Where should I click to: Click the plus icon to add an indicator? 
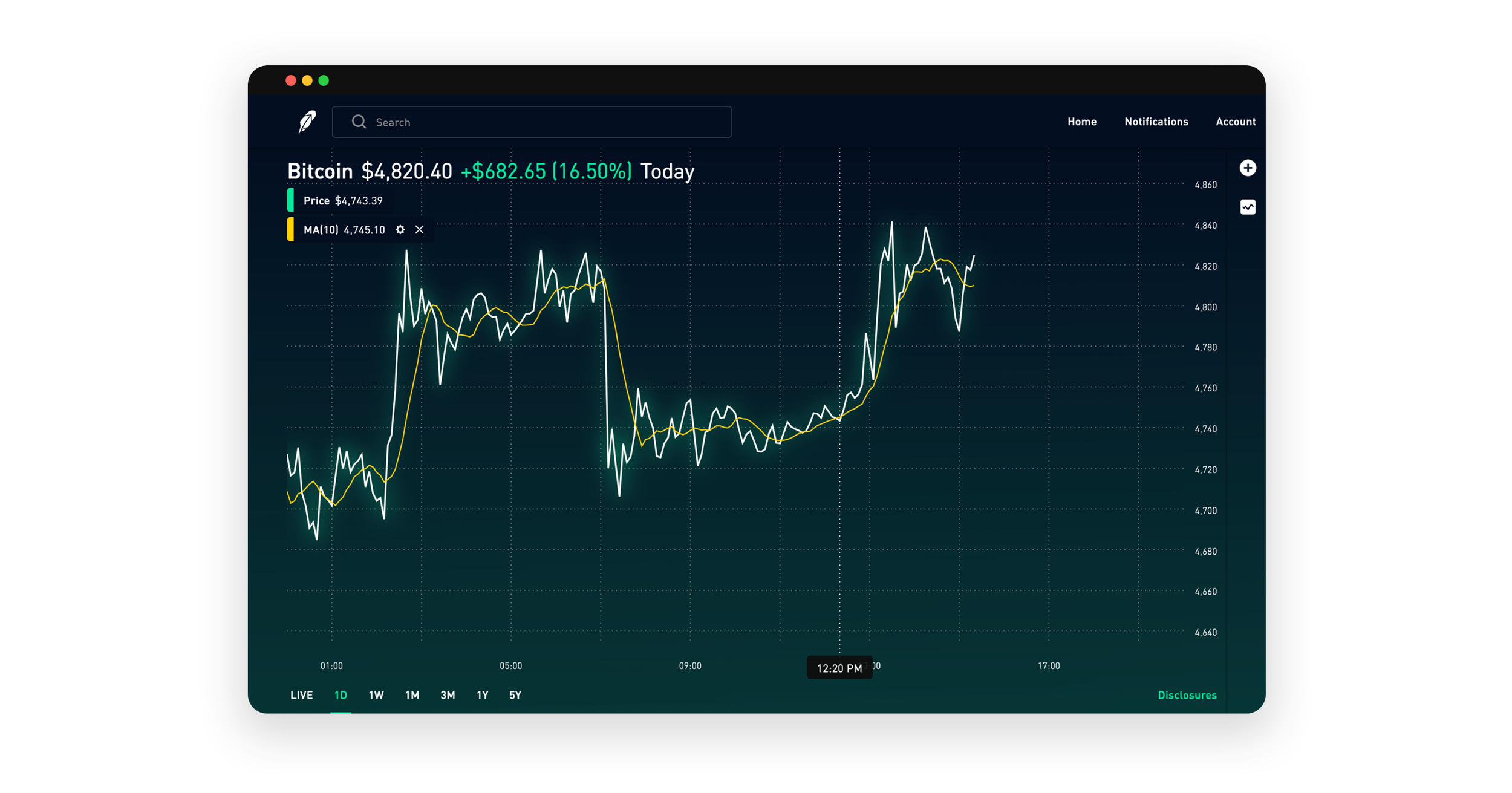tap(1248, 168)
